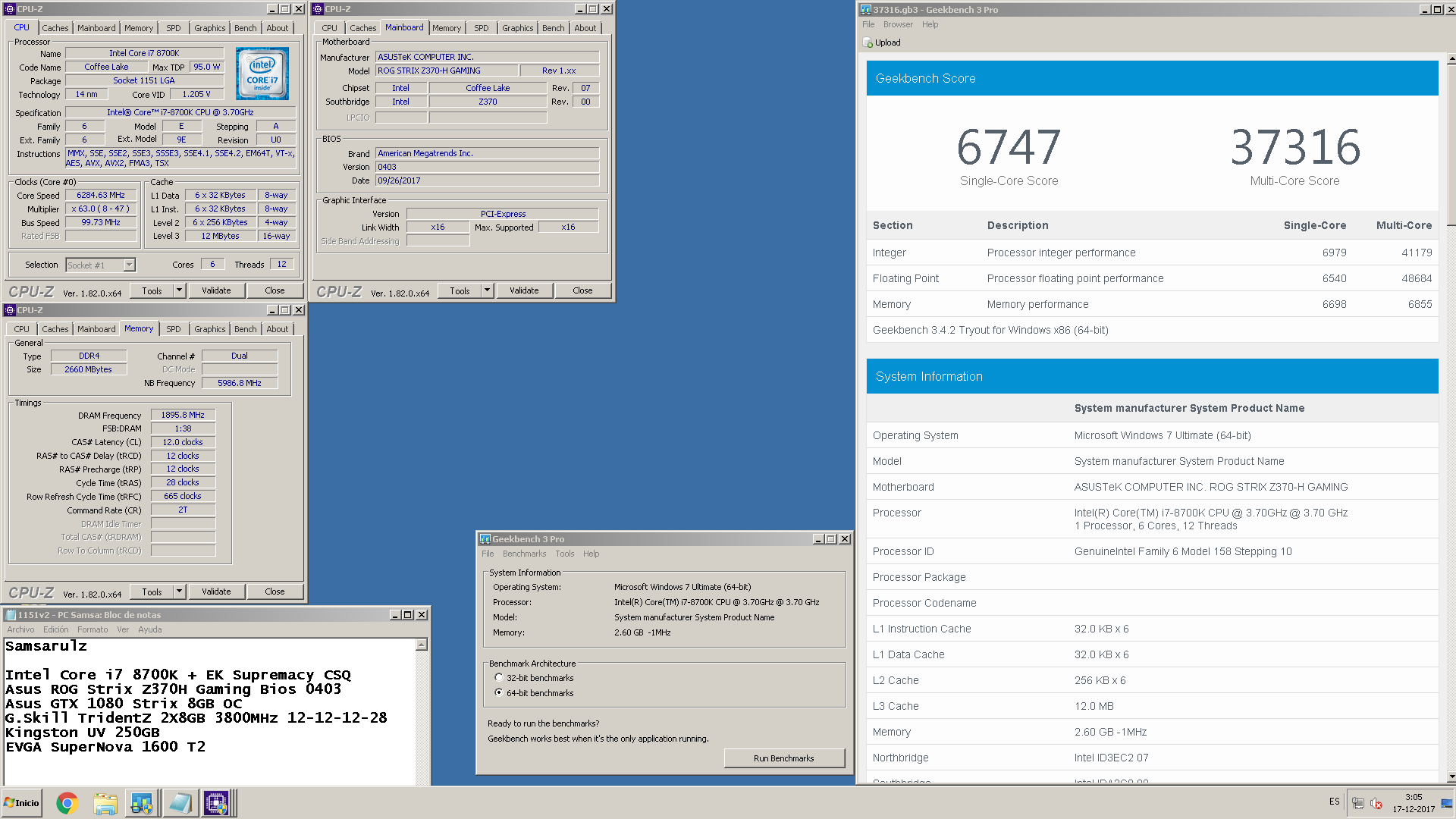This screenshot has height=819, width=1456.
Task: Click the Samsarulz line in Notepad
Action: click(46, 646)
